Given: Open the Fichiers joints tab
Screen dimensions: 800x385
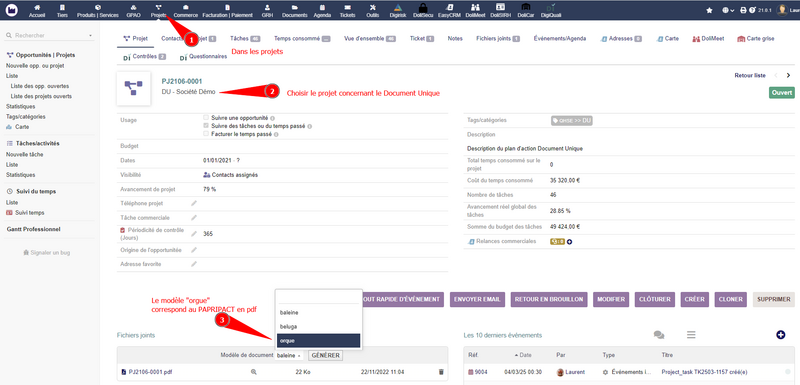Looking at the screenshot, I should (x=498, y=38).
